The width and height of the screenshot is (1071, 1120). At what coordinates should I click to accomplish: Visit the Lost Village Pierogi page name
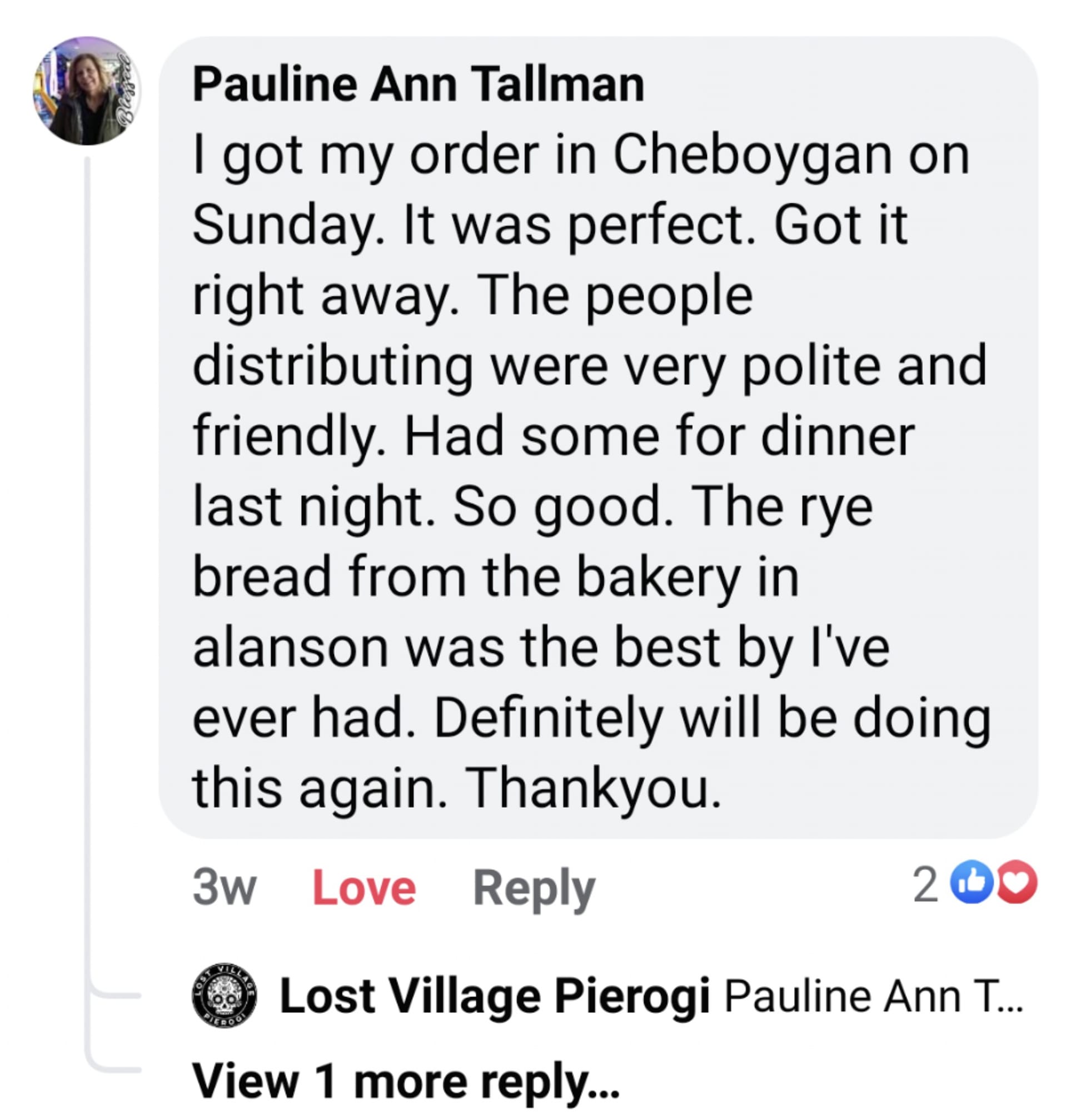pyautogui.click(x=495, y=997)
